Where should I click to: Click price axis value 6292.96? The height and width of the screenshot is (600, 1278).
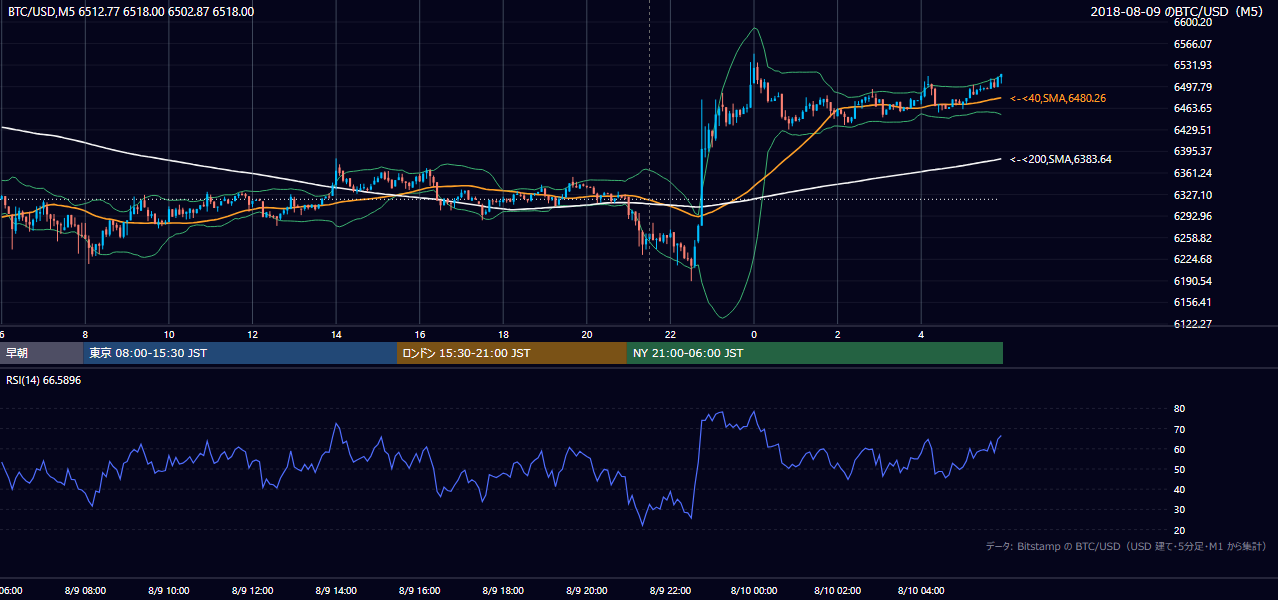pyautogui.click(x=1193, y=216)
